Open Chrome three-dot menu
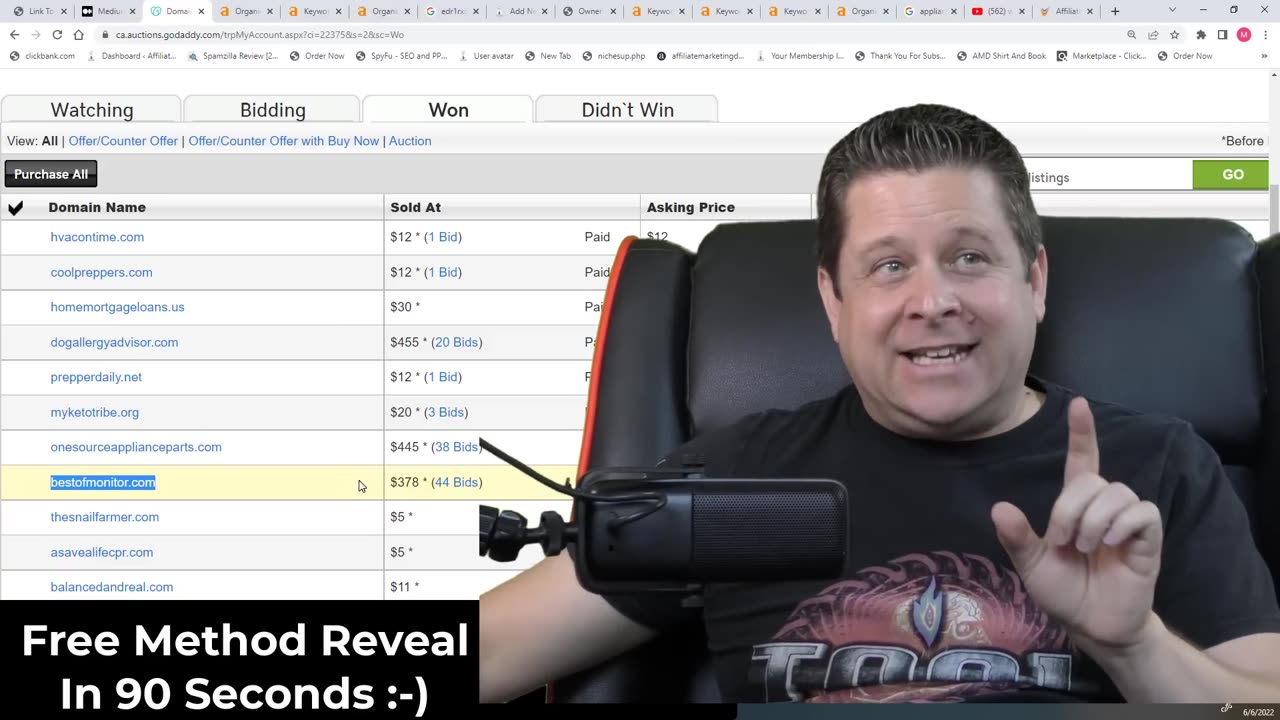This screenshot has width=1280, height=720. click(x=1266, y=34)
